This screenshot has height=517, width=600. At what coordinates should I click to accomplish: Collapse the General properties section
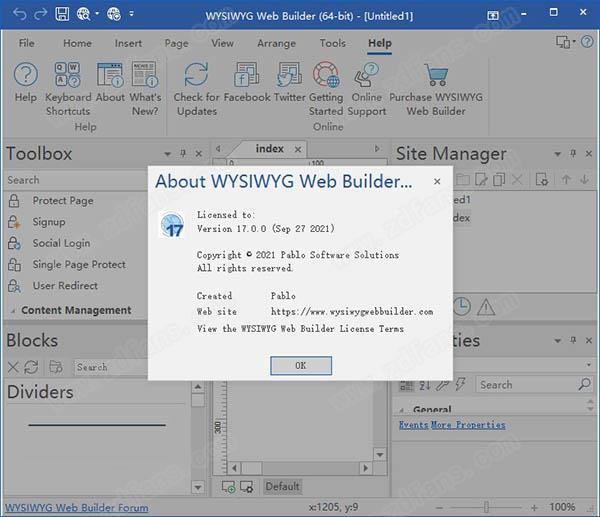pyautogui.click(x=401, y=410)
